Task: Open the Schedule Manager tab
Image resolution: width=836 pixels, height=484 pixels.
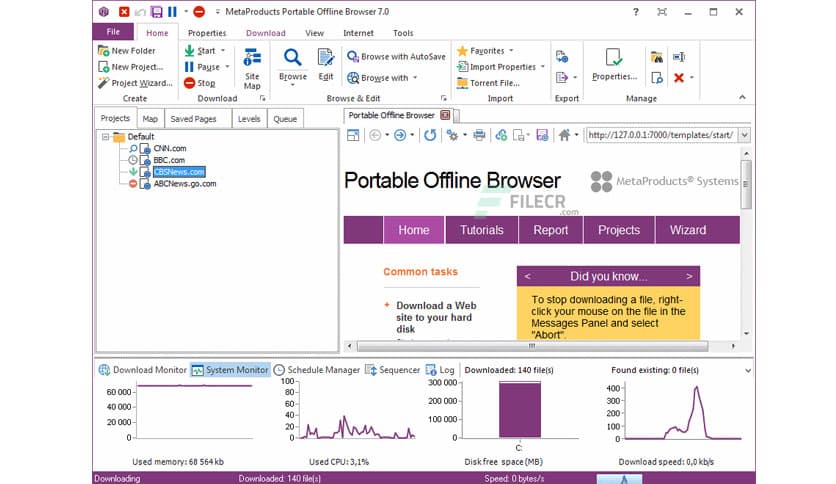Action: tap(317, 370)
